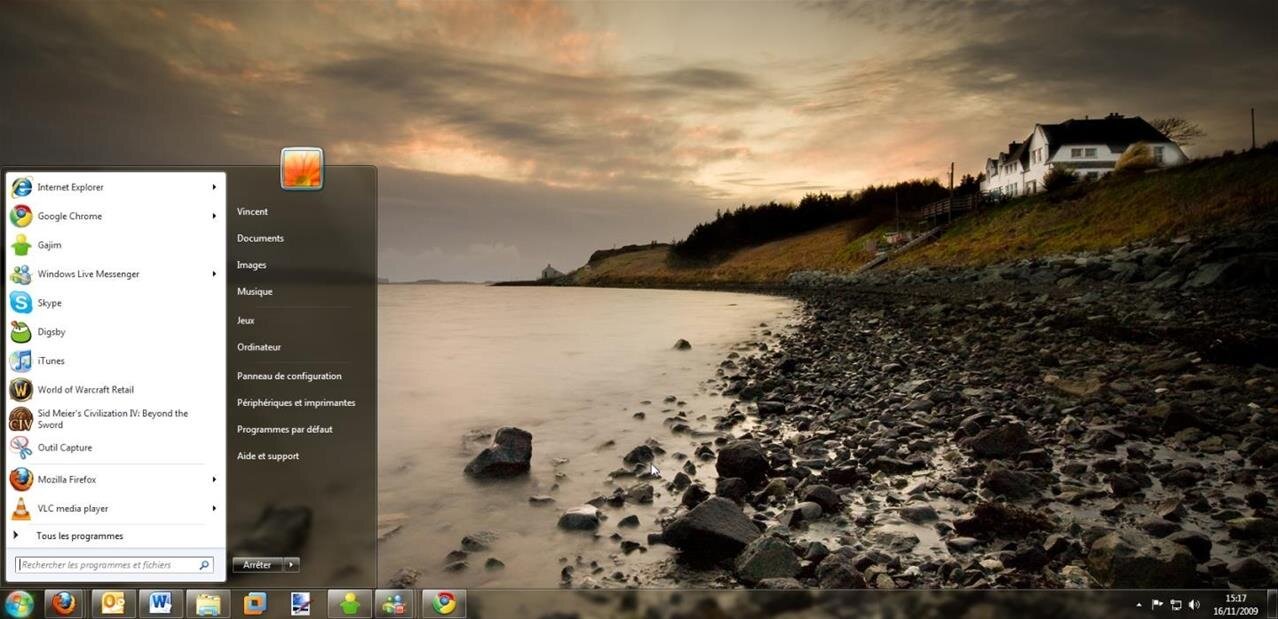Open Microsoft Word from the taskbar
The height and width of the screenshot is (619, 1278).
[x=160, y=603]
